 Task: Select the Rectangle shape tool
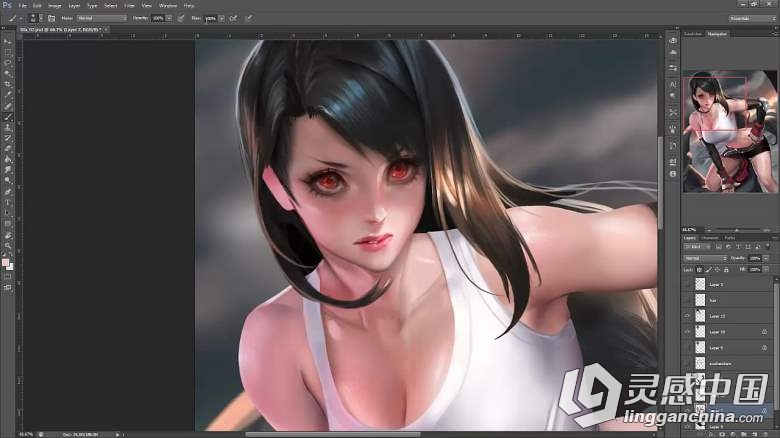coord(7,224)
